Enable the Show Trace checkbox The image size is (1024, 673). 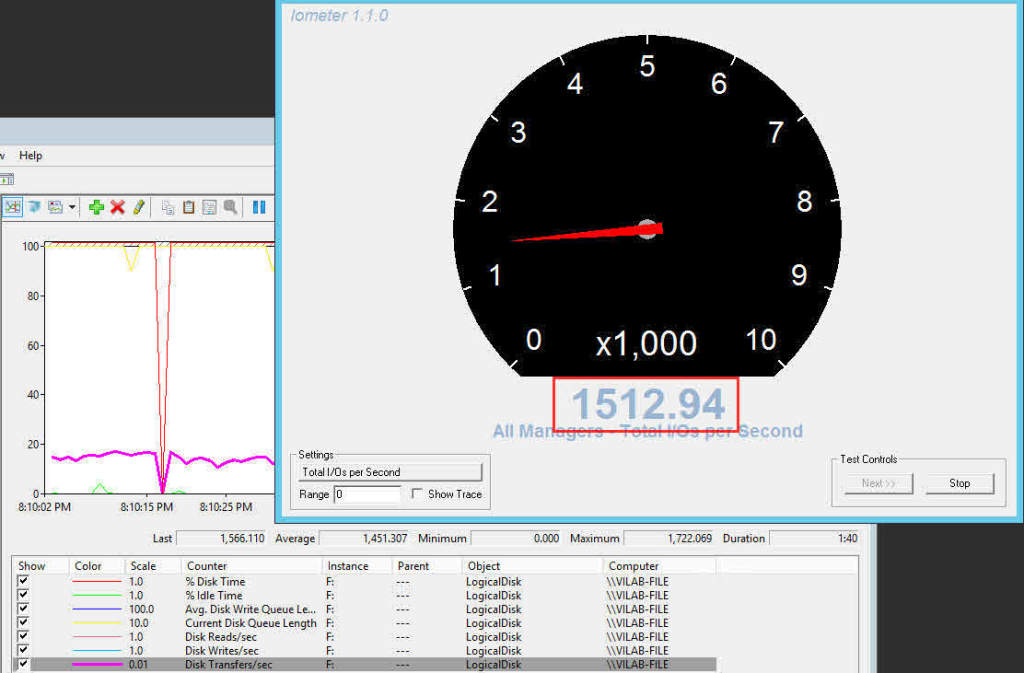point(417,494)
